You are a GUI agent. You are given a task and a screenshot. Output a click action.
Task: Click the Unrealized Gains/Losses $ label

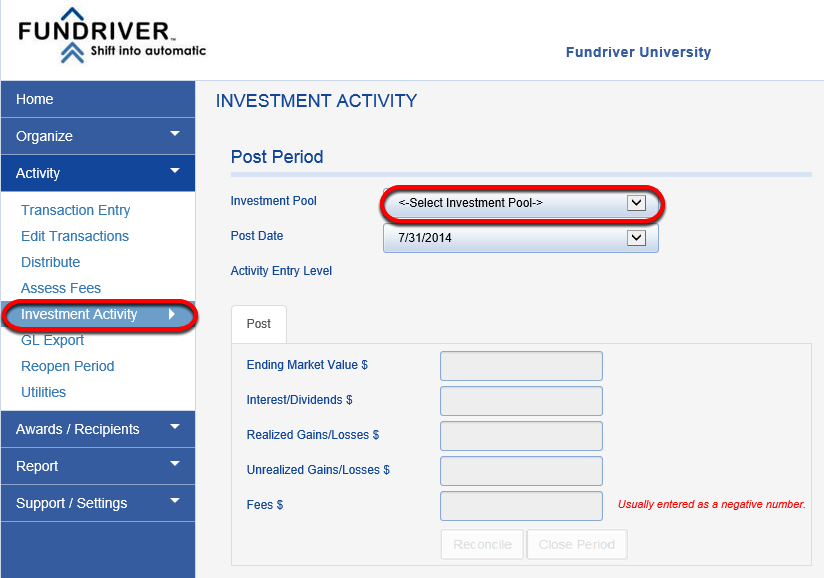coord(318,470)
